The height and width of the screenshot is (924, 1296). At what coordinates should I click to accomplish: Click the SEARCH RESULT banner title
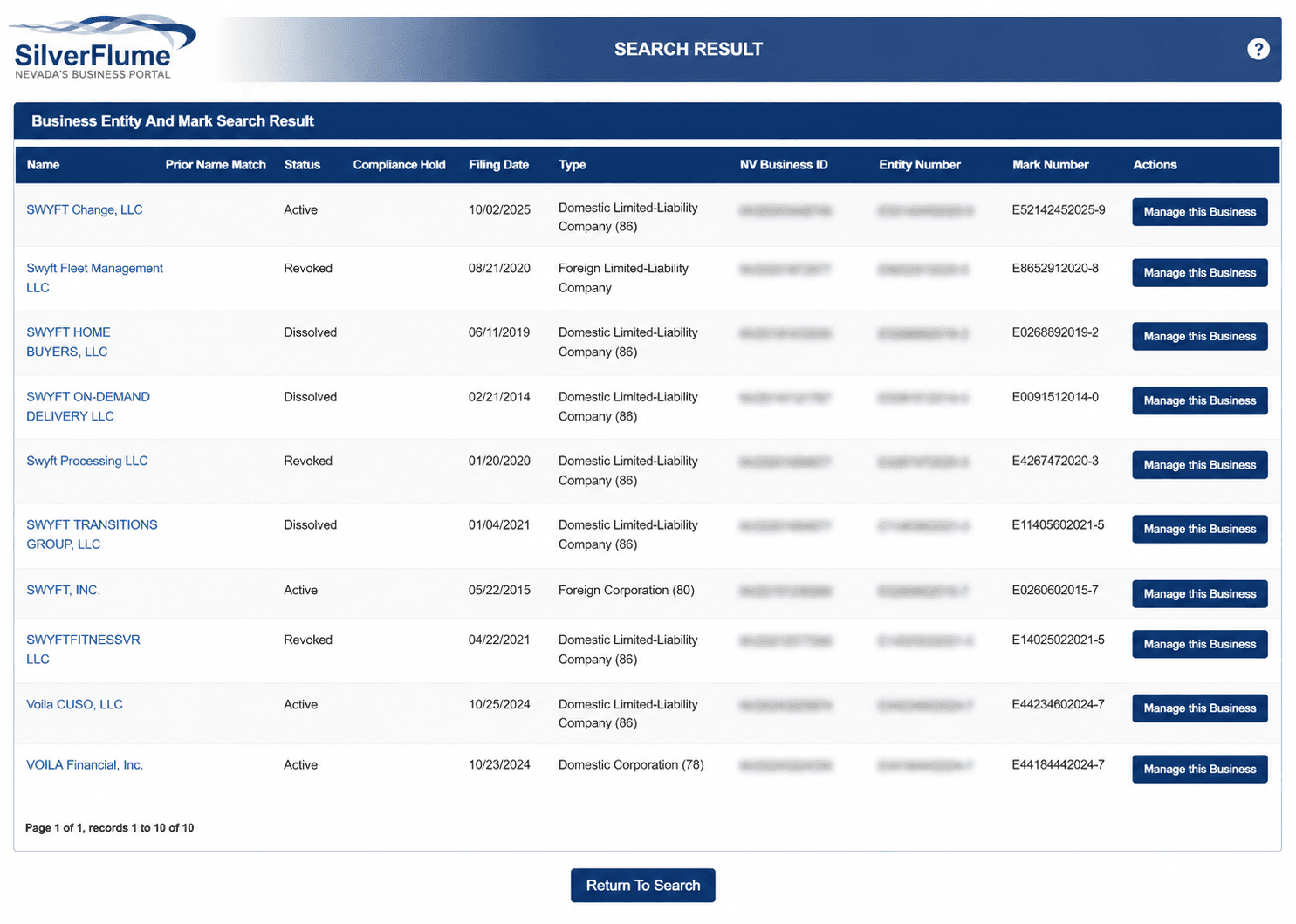(689, 49)
